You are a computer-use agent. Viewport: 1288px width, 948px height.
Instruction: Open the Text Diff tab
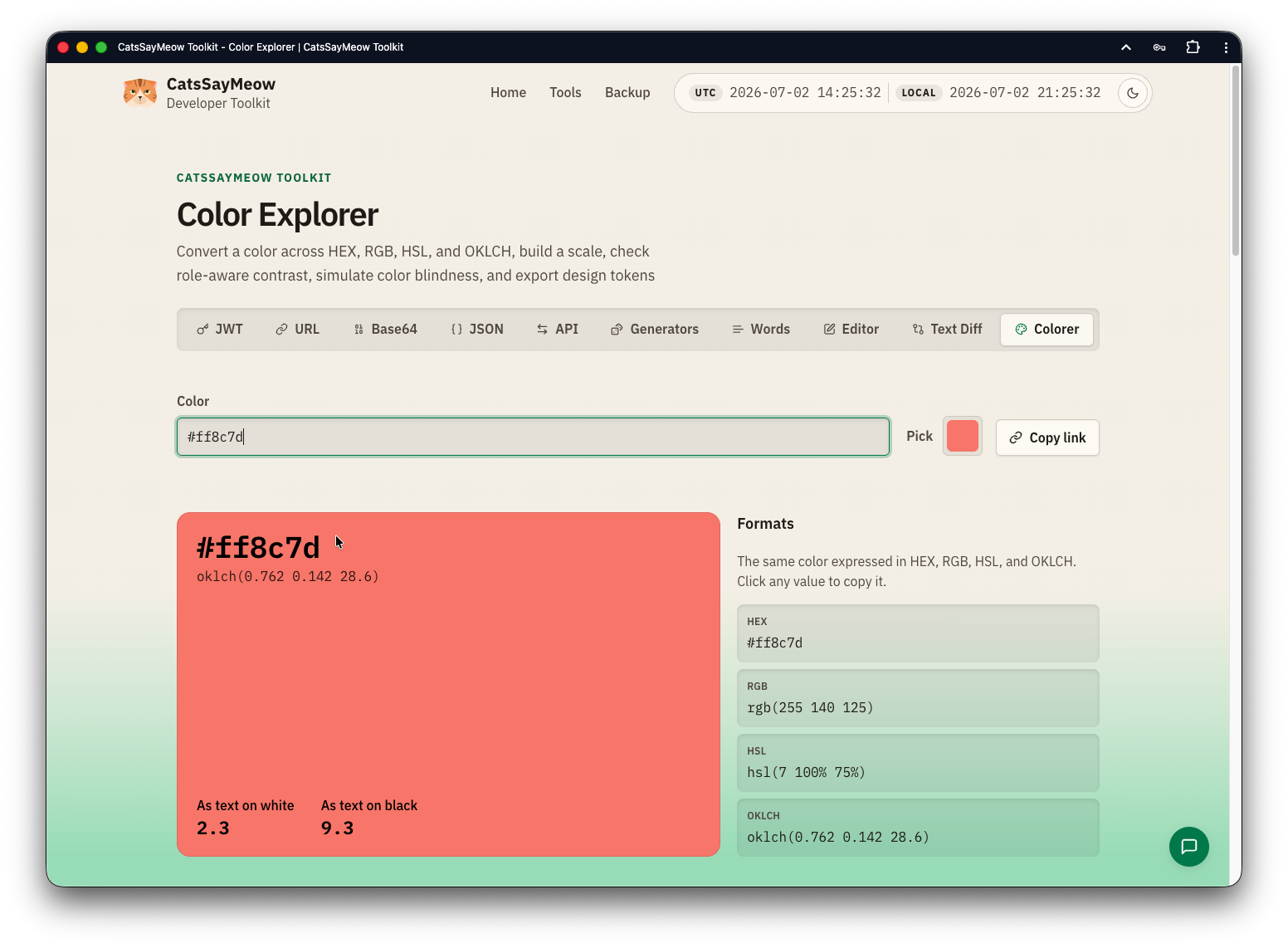tap(947, 330)
